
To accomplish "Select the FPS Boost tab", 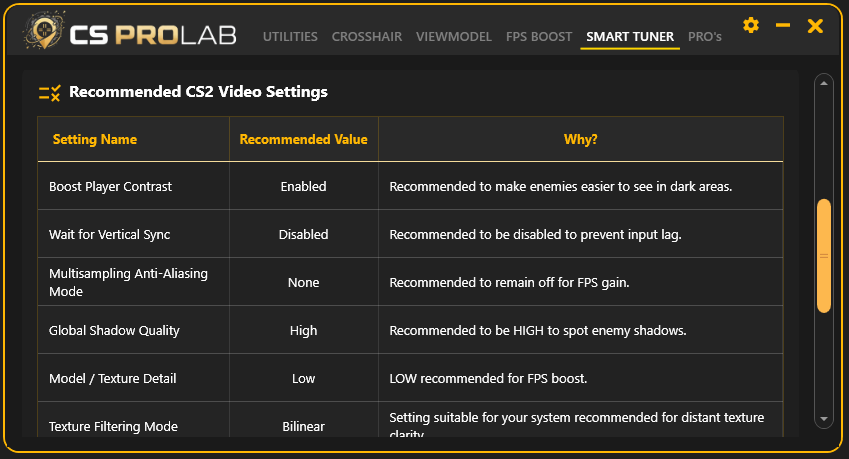I will pos(539,37).
